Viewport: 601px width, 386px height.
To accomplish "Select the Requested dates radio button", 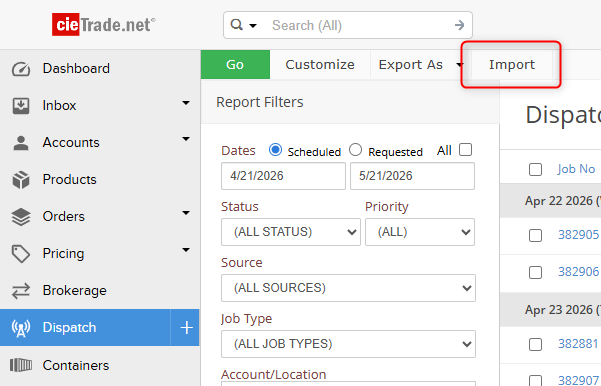I will 355,150.
